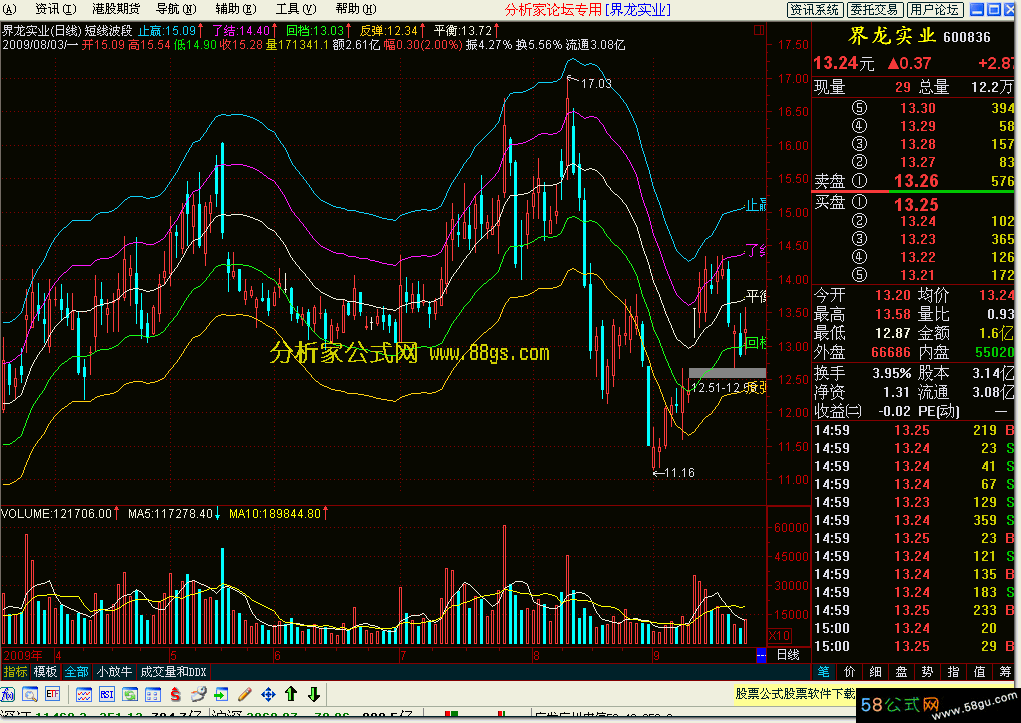Click the 买盘 ① price 13.25
The height and width of the screenshot is (723, 1021).
[x=916, y=205]
